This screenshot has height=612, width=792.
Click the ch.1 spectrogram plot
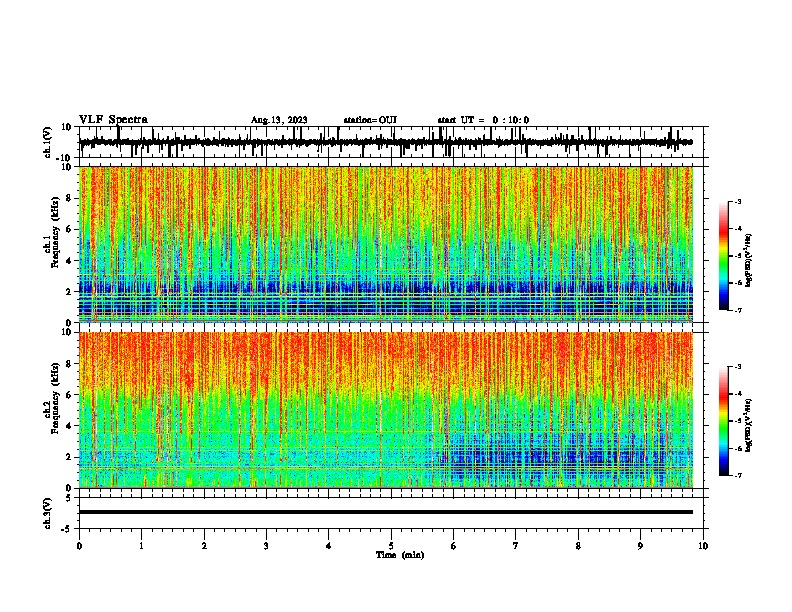pyautogui.click(x=386, y=244)
